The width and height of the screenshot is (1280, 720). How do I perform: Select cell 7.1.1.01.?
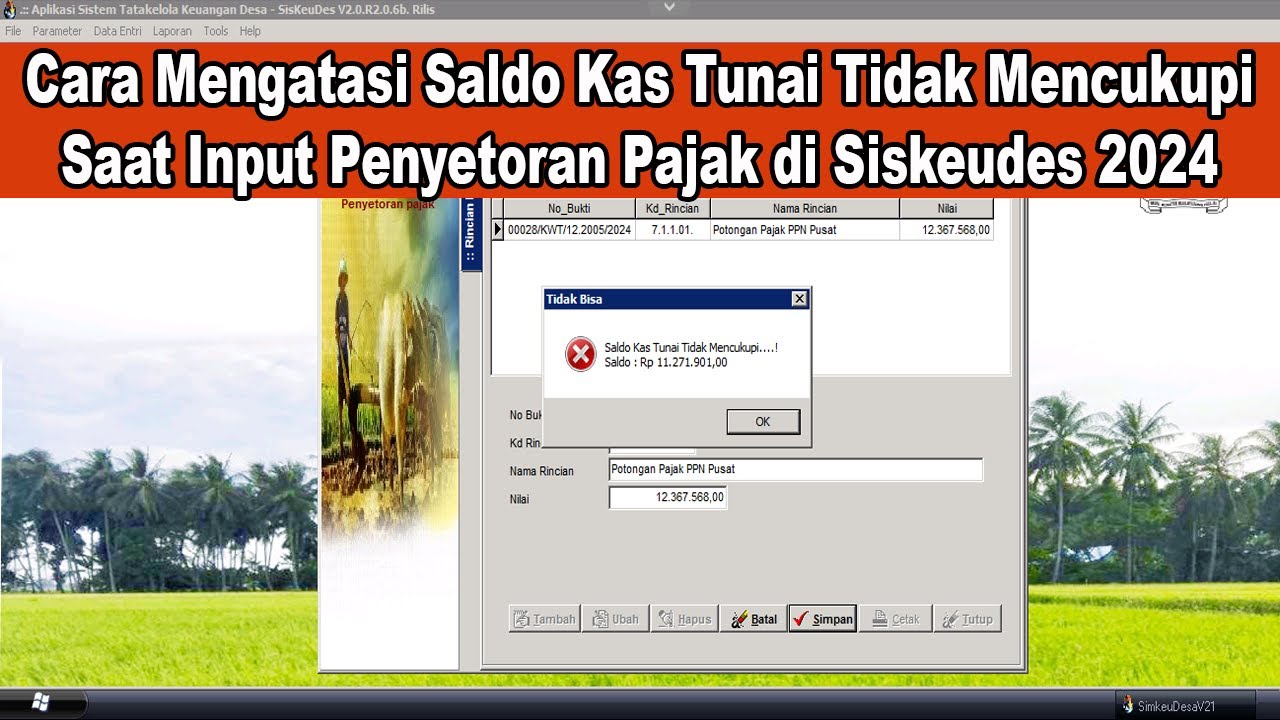[x=673, y=230]
